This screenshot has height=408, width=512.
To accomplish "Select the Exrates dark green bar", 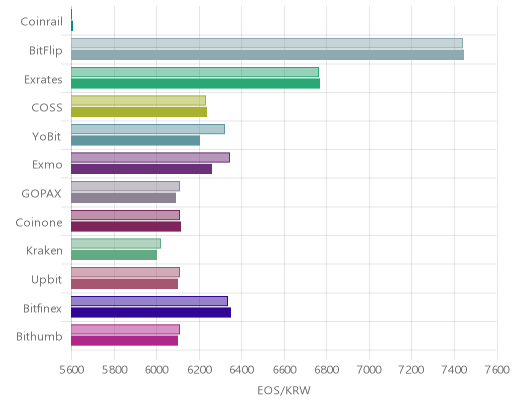I will [x=195, y=84].
